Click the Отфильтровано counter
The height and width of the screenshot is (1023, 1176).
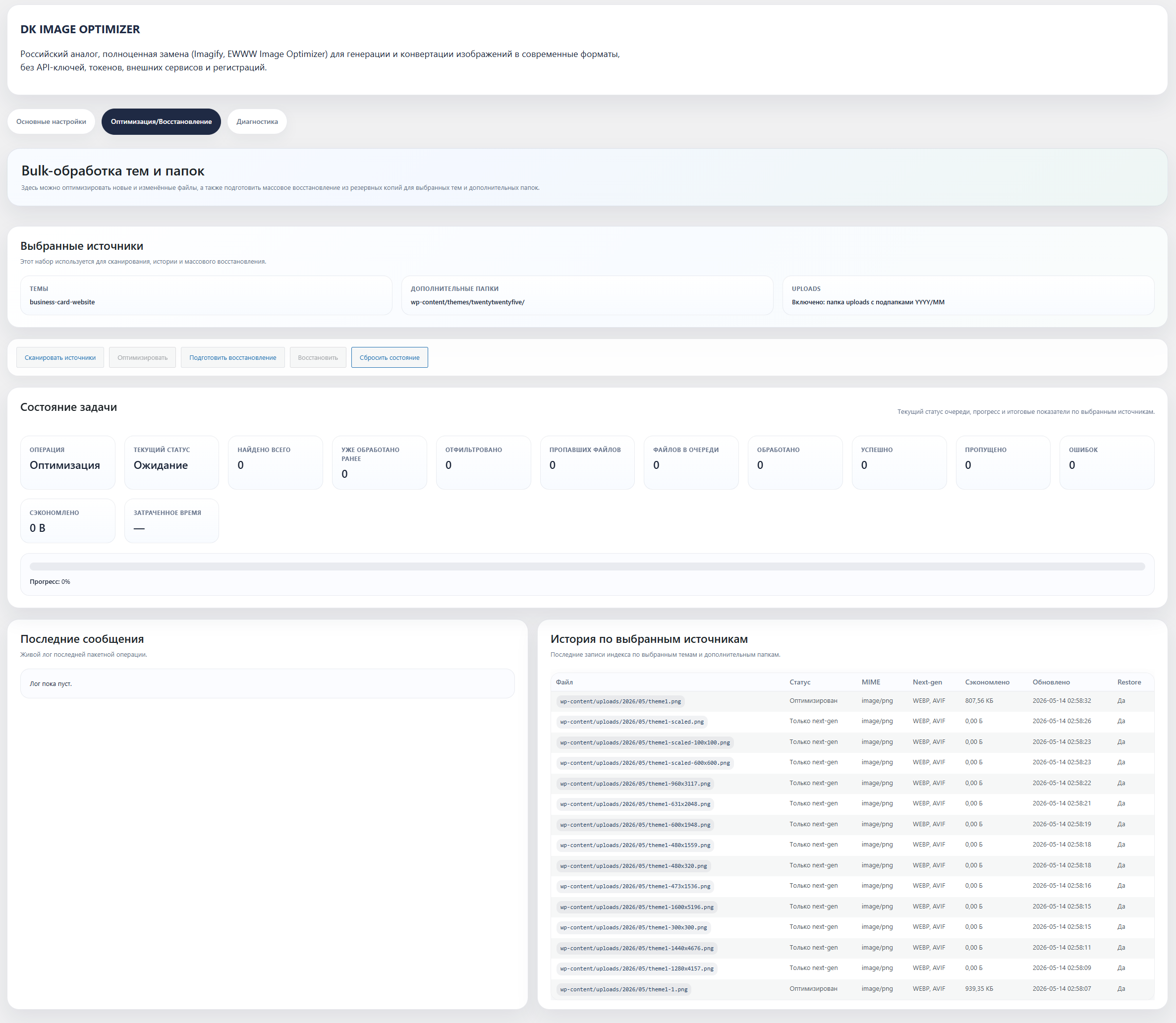click(483, 462)
